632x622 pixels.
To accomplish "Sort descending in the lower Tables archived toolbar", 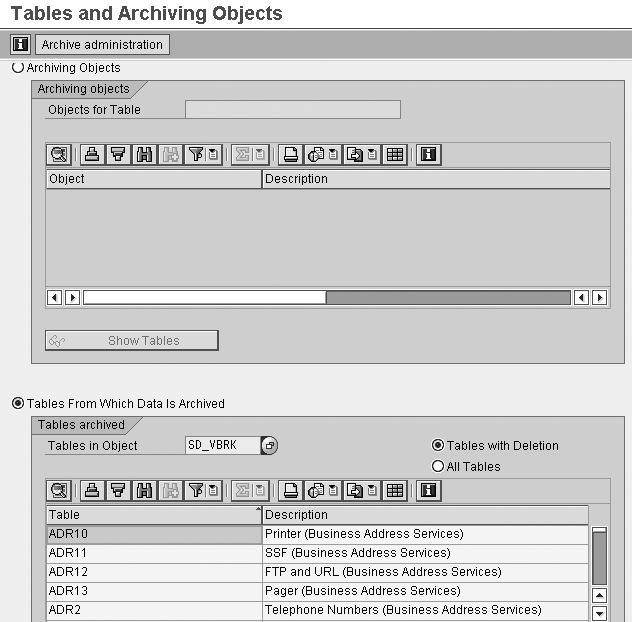I will (x=118, y=490).
